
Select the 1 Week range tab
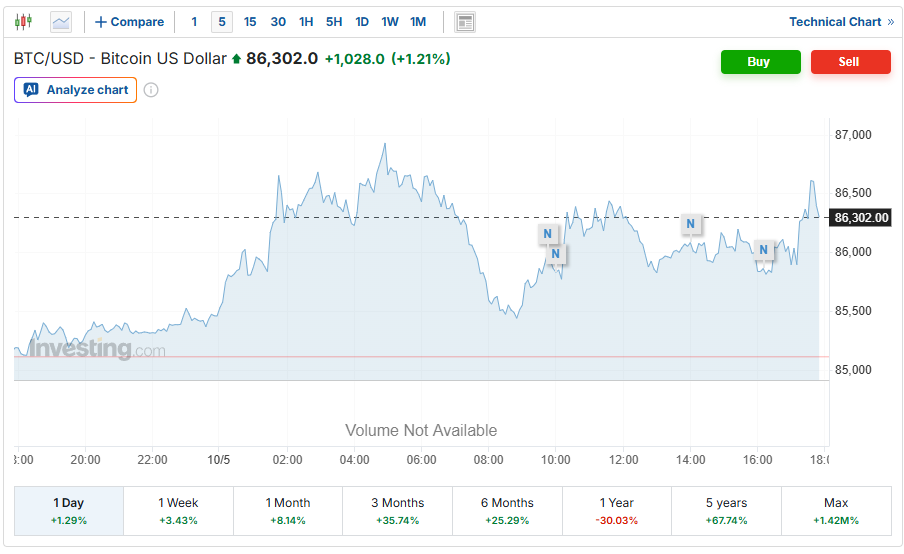[x=178, y=511]
